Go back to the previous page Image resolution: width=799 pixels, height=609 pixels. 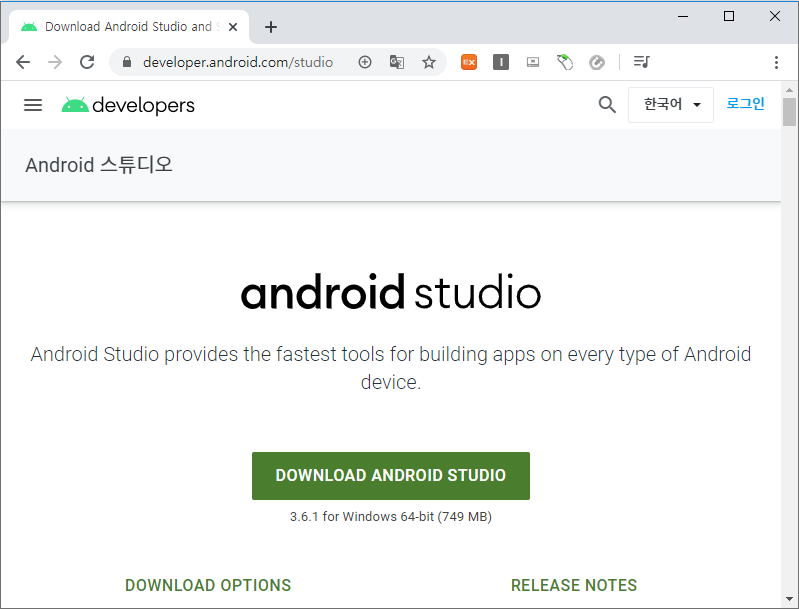coord(23,62)
